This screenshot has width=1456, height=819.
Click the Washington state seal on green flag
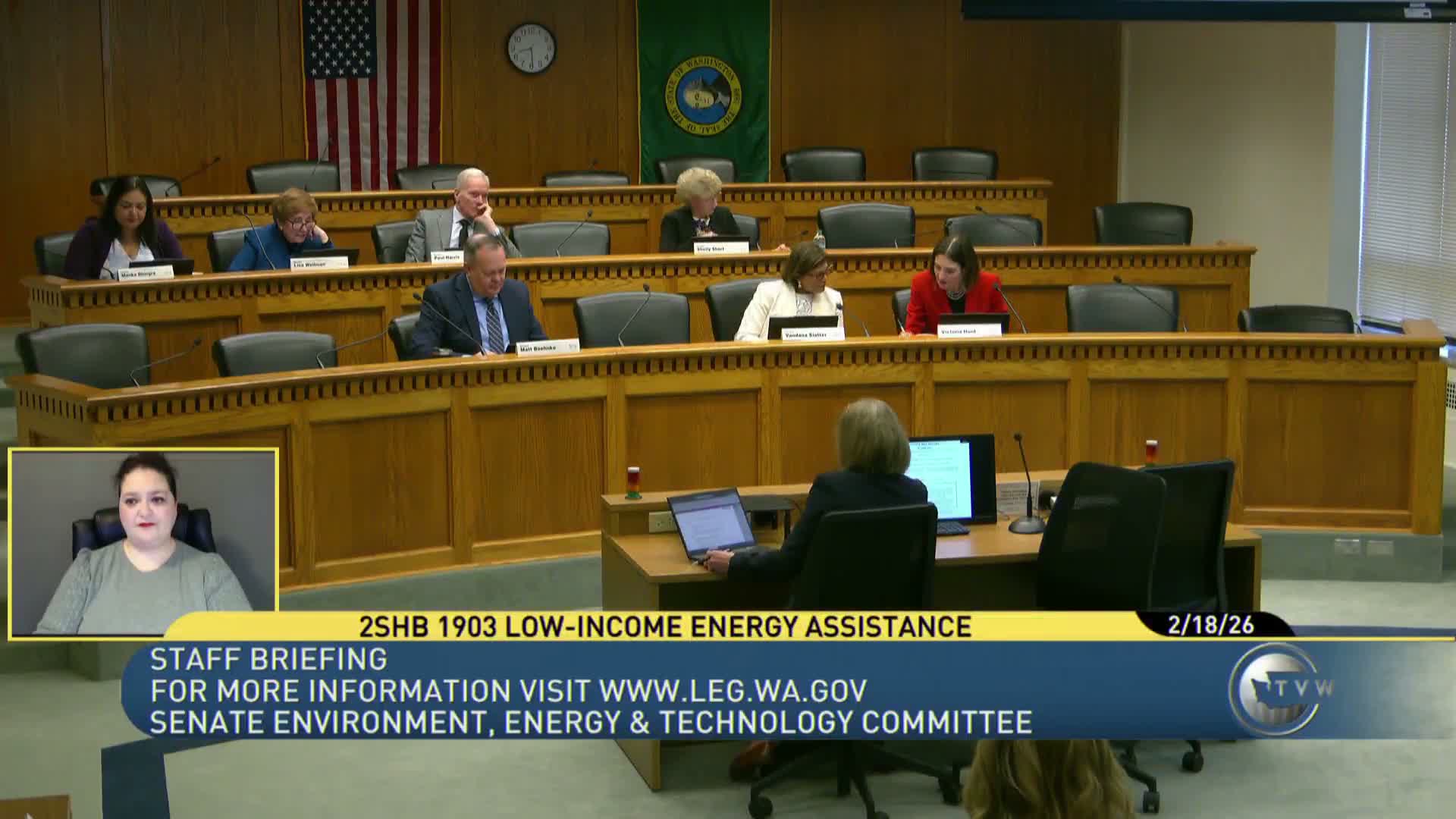click(x=703, y=95)
